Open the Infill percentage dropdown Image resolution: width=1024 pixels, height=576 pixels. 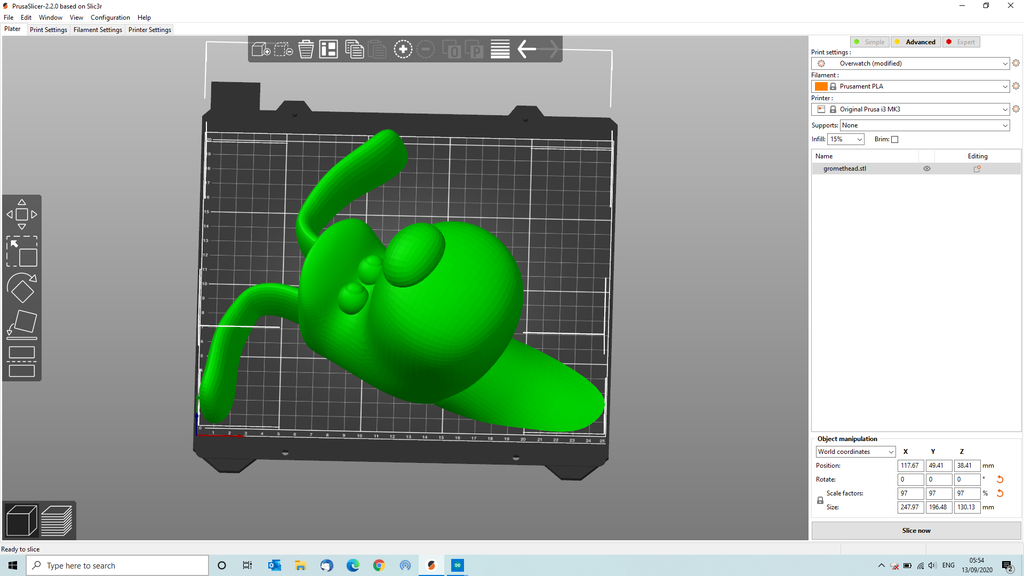846,139
